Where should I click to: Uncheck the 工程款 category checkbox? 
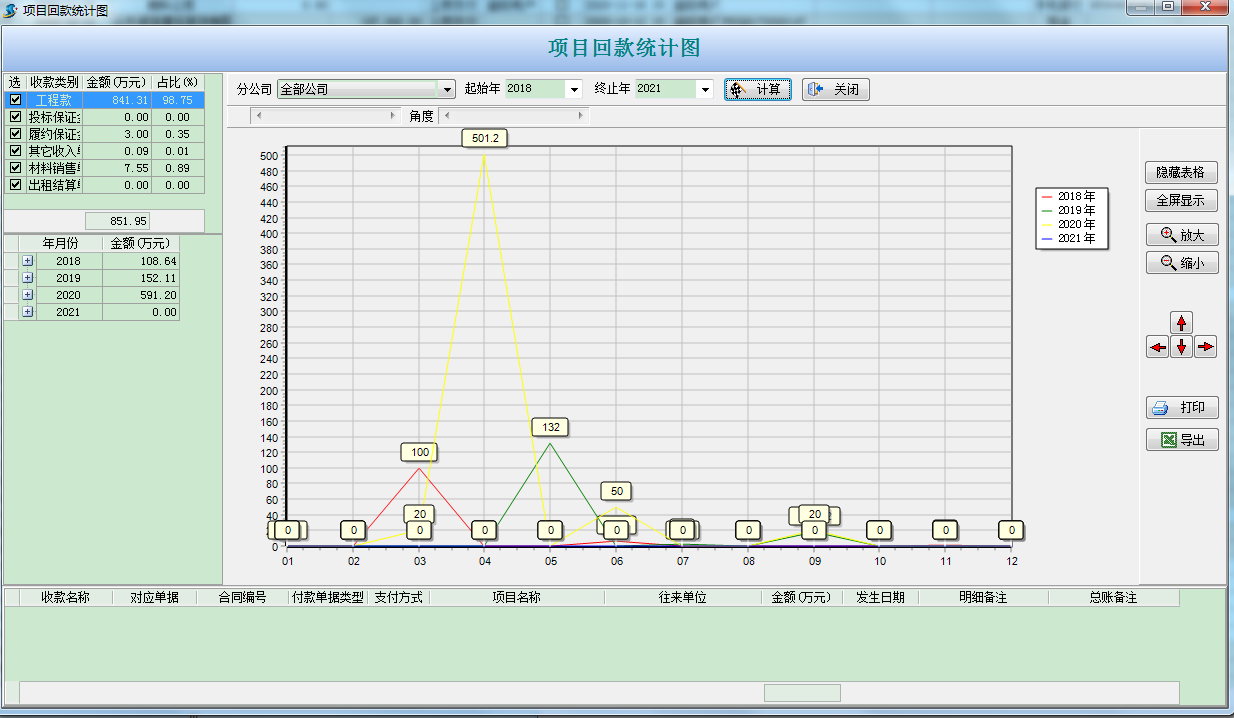click(x=15, y=100)
